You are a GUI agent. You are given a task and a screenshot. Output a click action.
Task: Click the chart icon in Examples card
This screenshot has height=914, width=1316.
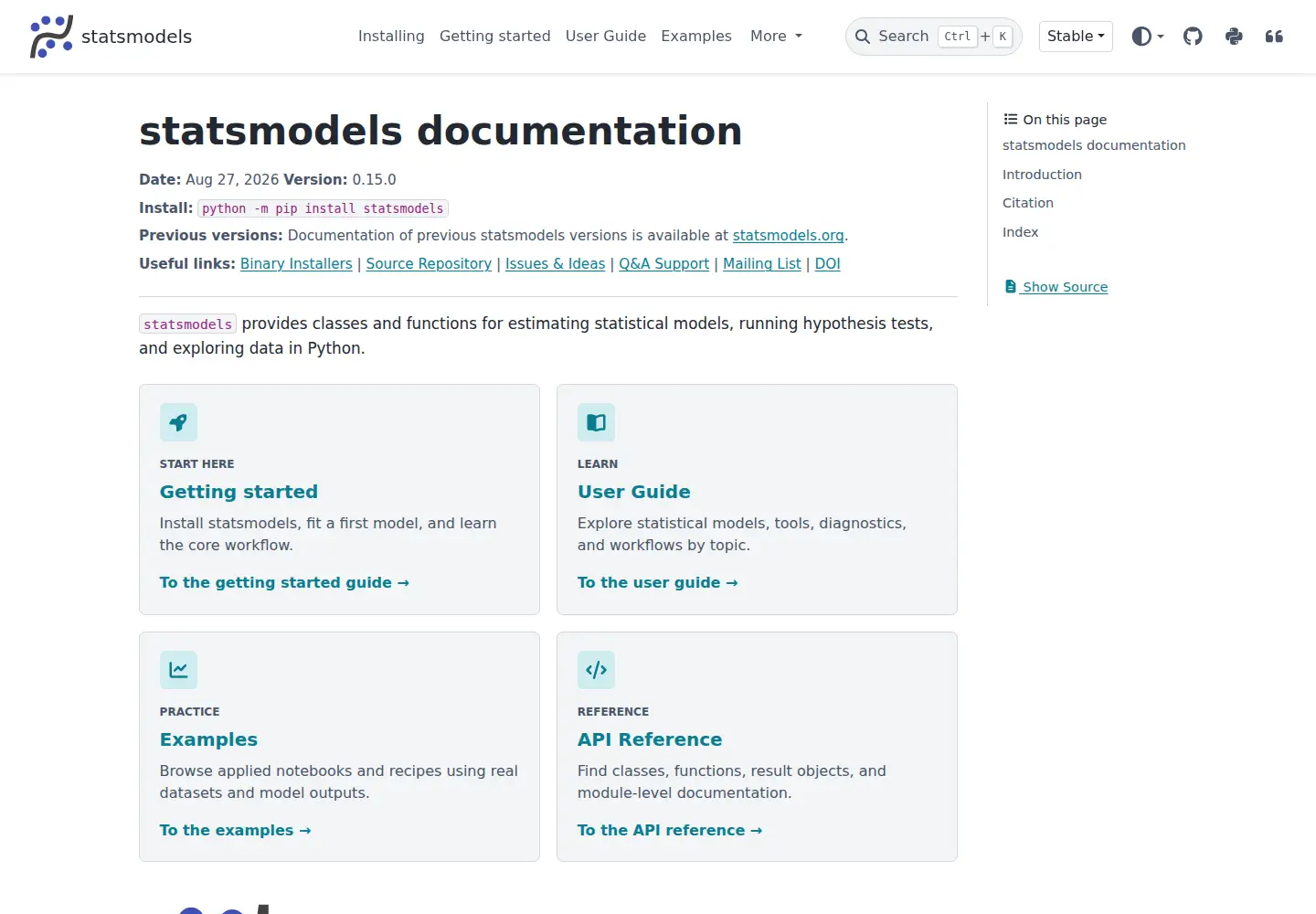pos(178,670)
